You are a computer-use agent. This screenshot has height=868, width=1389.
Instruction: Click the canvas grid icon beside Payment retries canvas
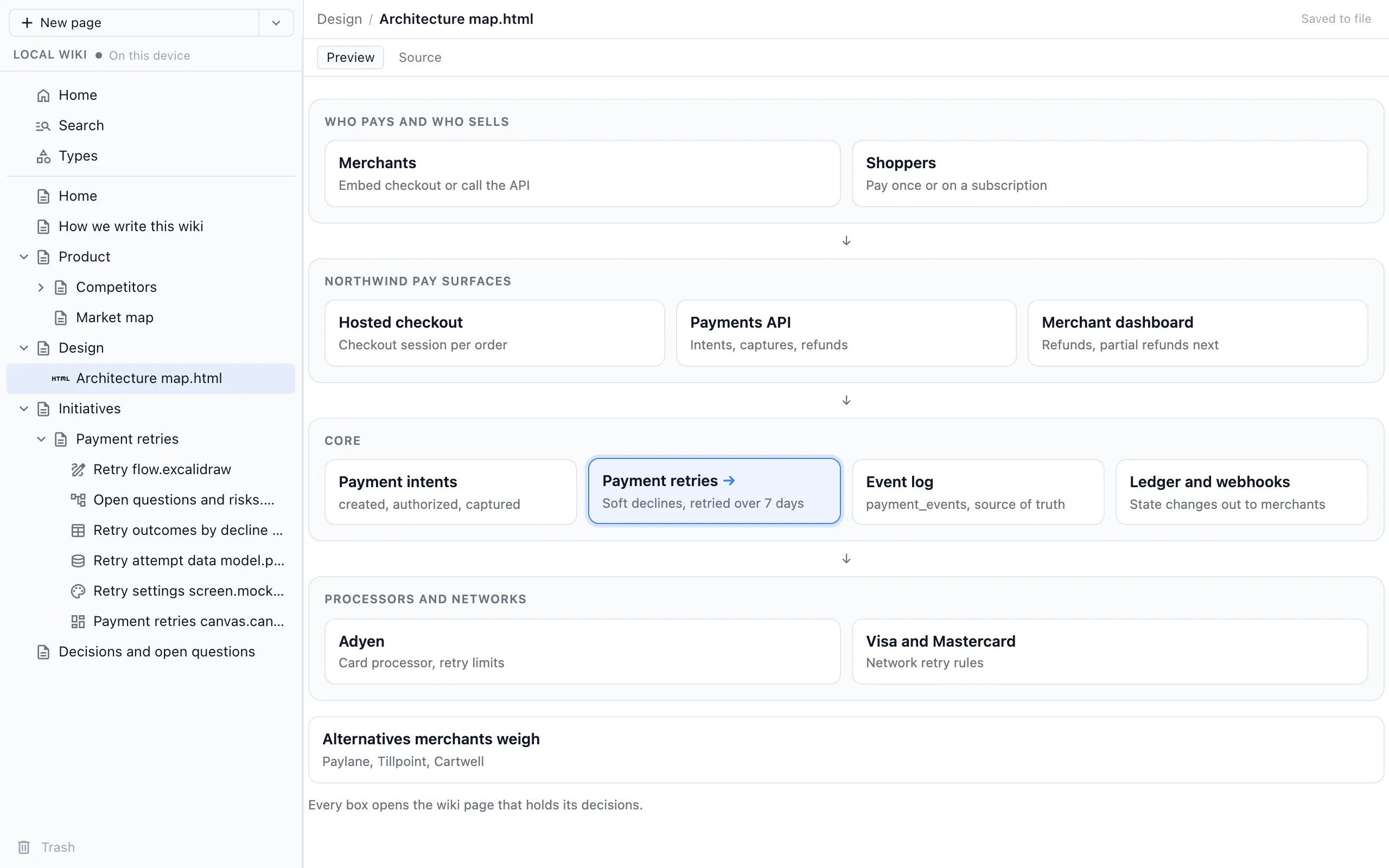click(78, 622)
